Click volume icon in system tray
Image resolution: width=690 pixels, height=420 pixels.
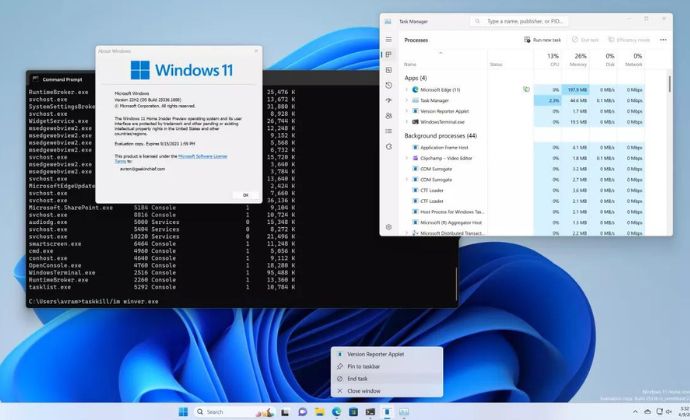(669, 412)
